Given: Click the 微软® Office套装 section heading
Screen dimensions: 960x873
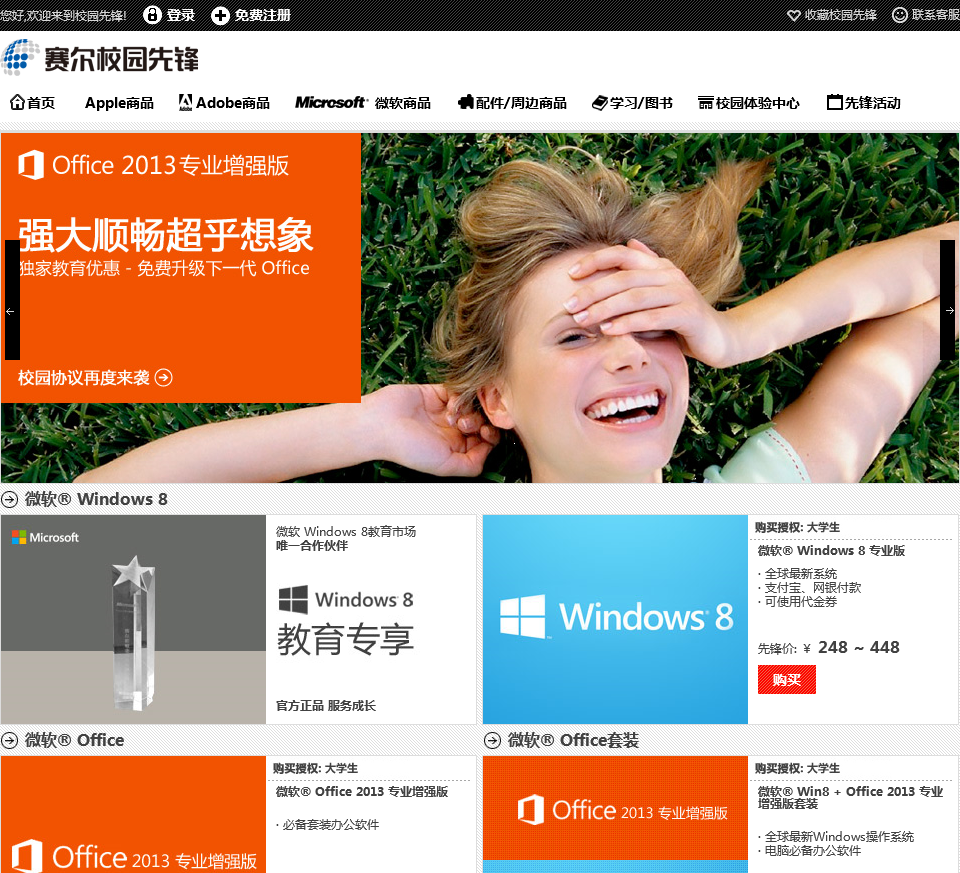Looking at the screenshot, I should [x=573, y=741].
